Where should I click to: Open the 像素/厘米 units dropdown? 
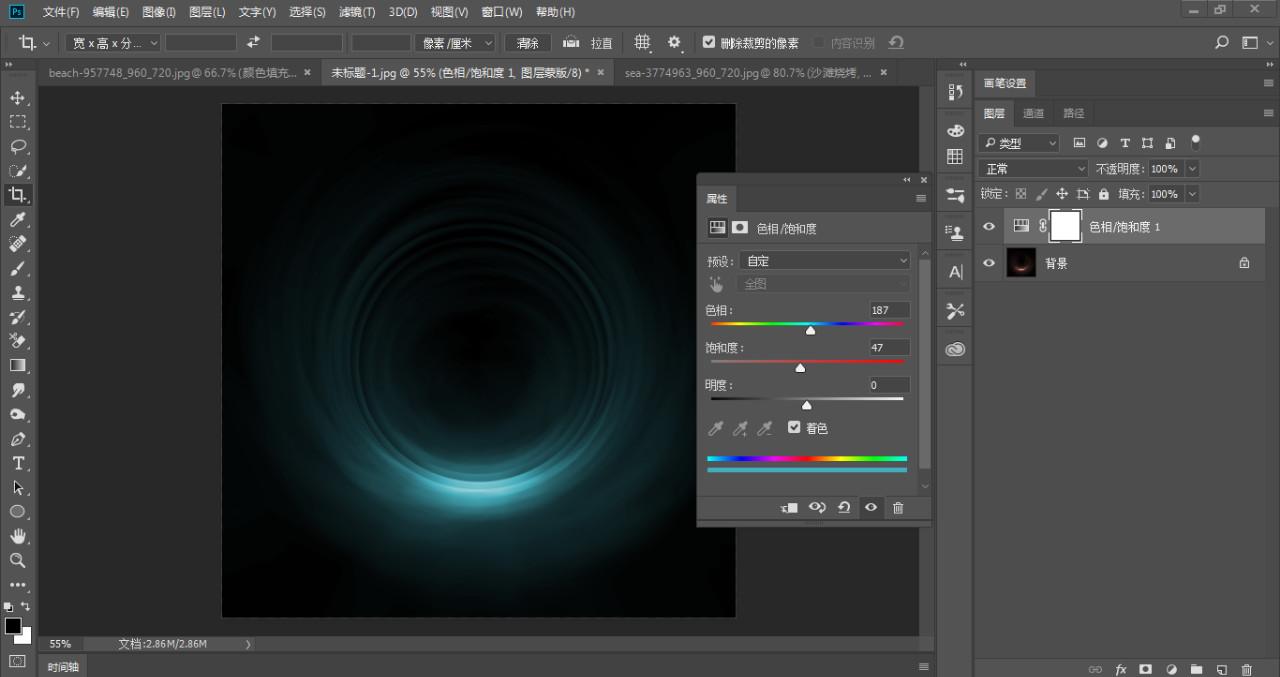(457, 43)
